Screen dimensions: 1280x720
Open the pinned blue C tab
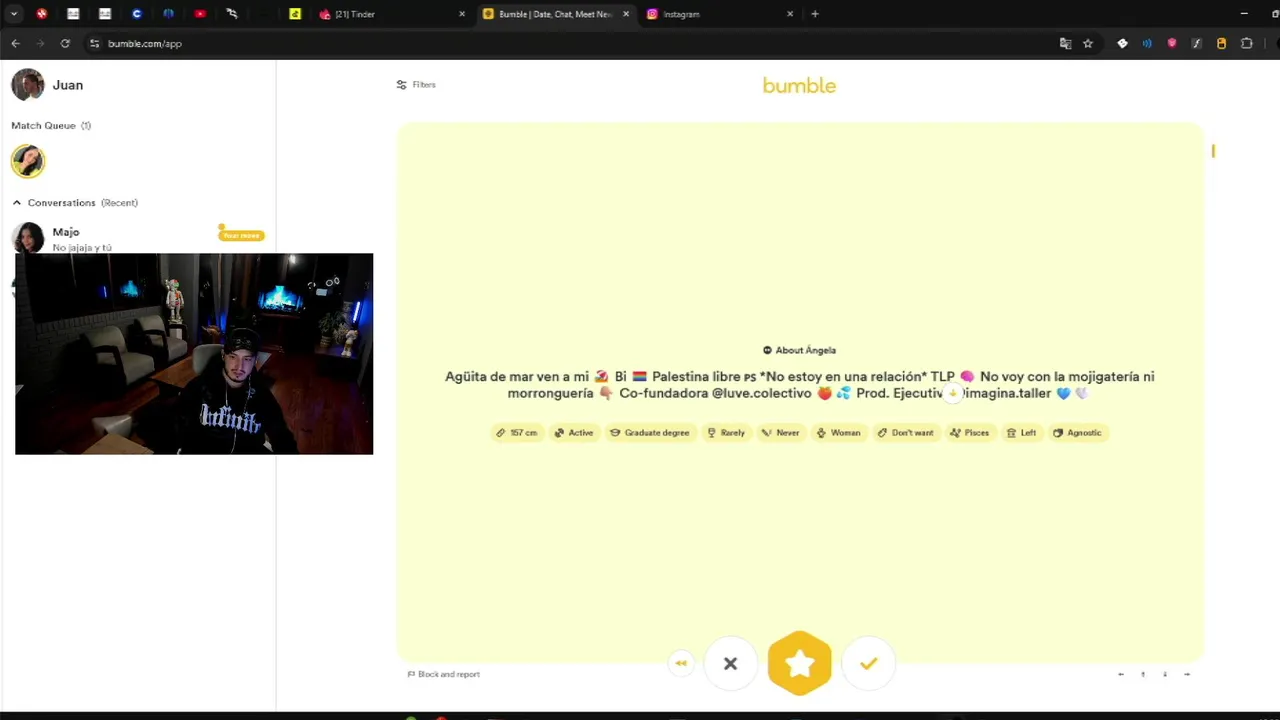click(137, 14)
